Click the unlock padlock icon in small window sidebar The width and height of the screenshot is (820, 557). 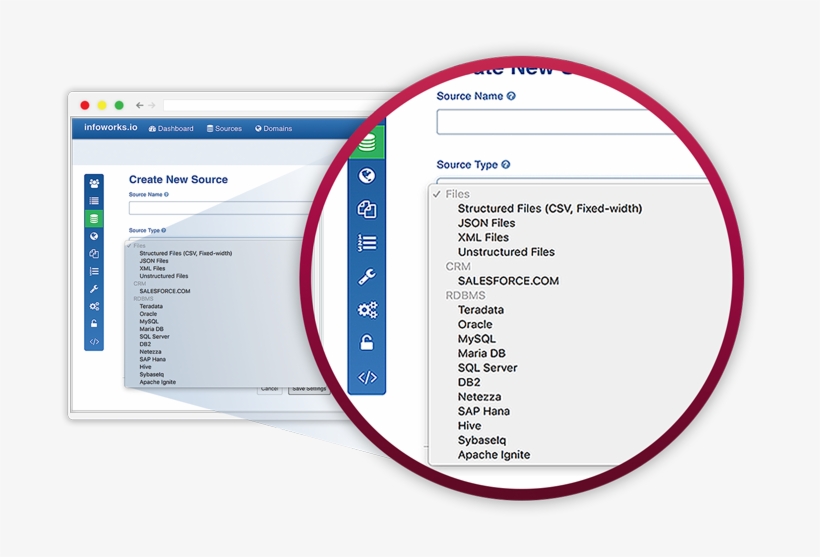click(94, 324)
